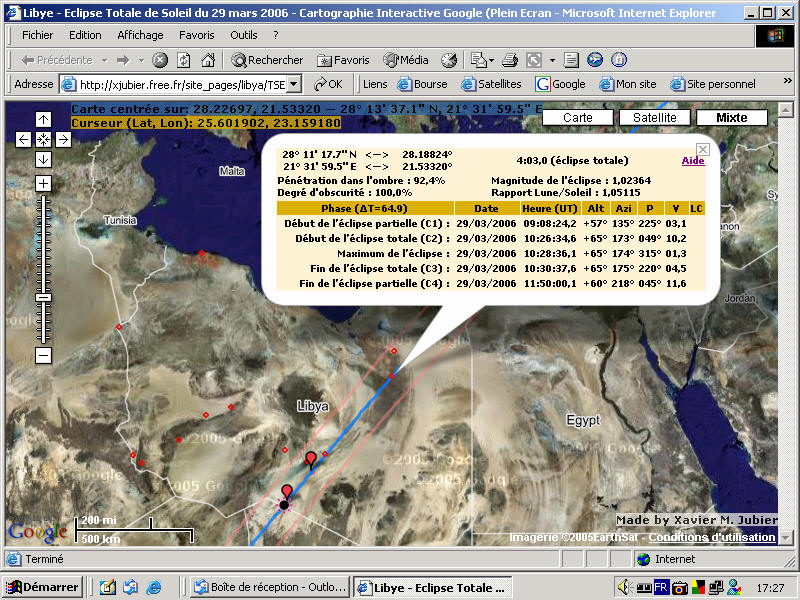Screen dimensions: 800x600
Task: Open the Mon site link
Action: click(x=628, y=84)
